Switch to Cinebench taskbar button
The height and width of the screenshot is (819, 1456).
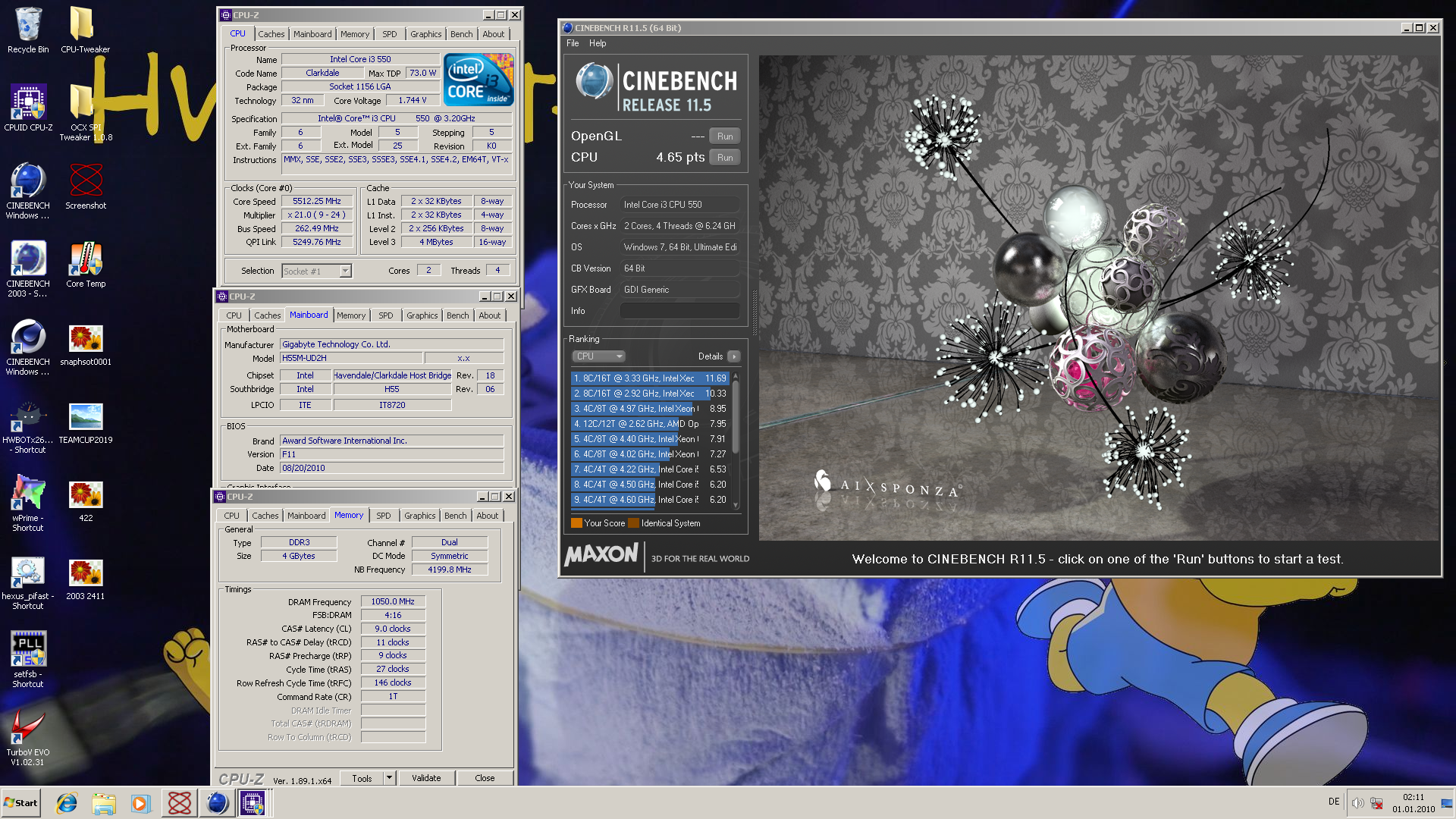click(217, 803)
